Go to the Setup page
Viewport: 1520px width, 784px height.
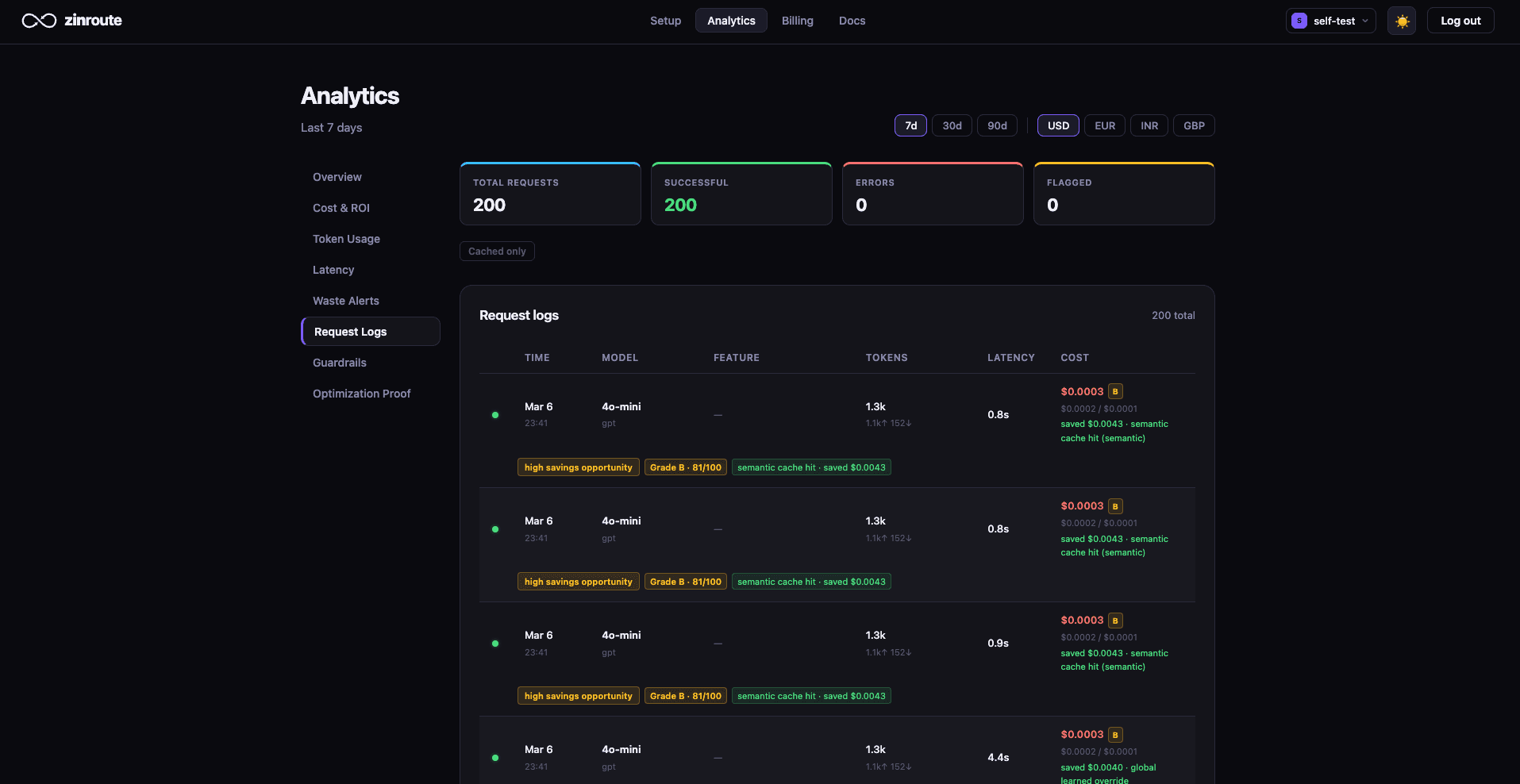point(665,21)
